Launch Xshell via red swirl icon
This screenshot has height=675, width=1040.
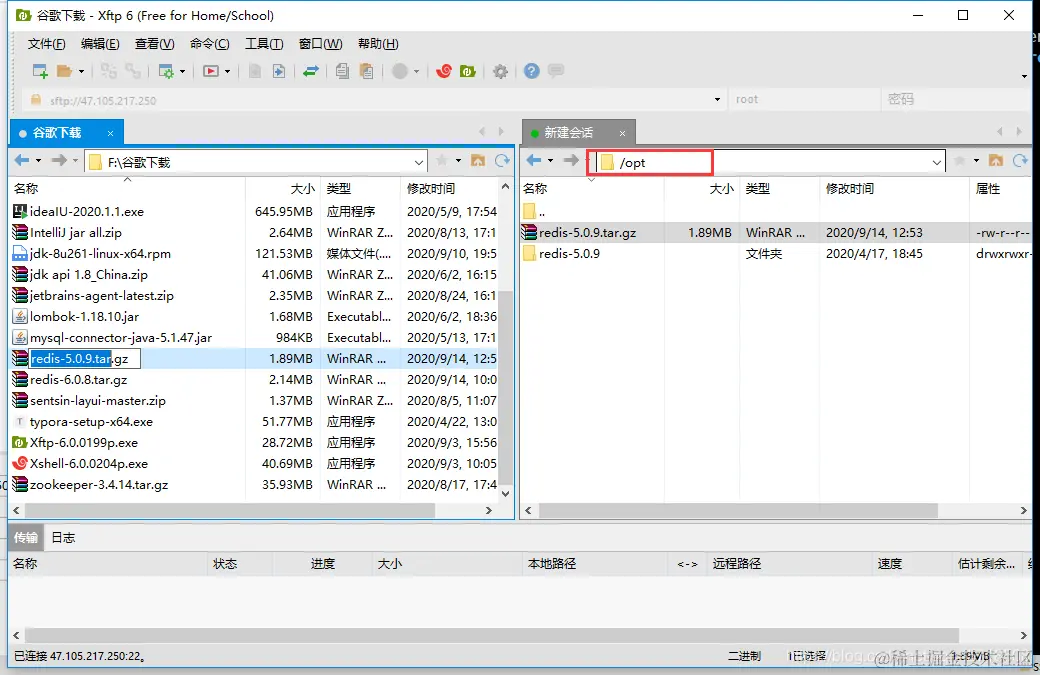[x=444, y=71]
